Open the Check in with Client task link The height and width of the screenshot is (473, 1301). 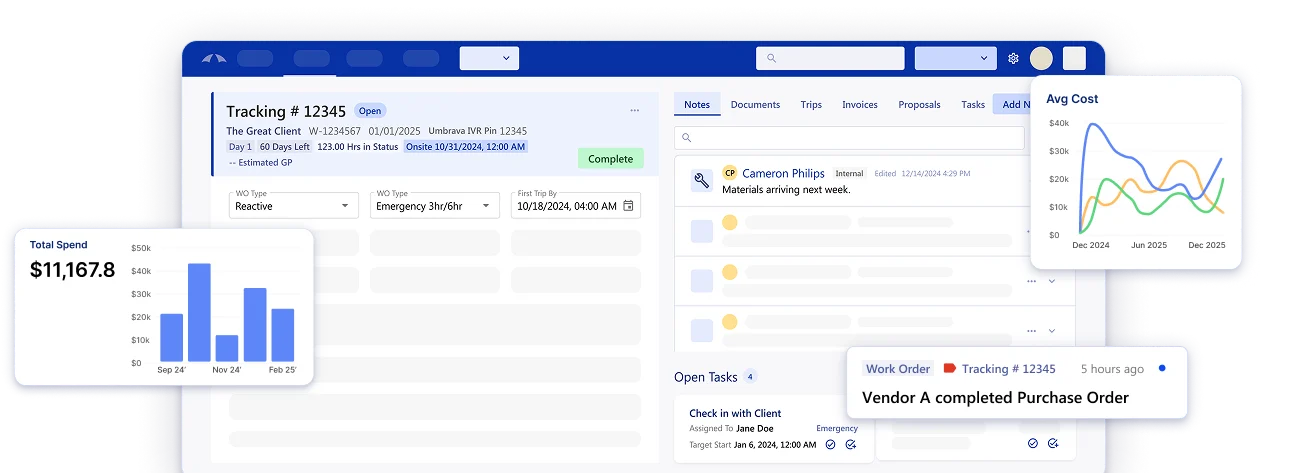[x=735, y=413]
